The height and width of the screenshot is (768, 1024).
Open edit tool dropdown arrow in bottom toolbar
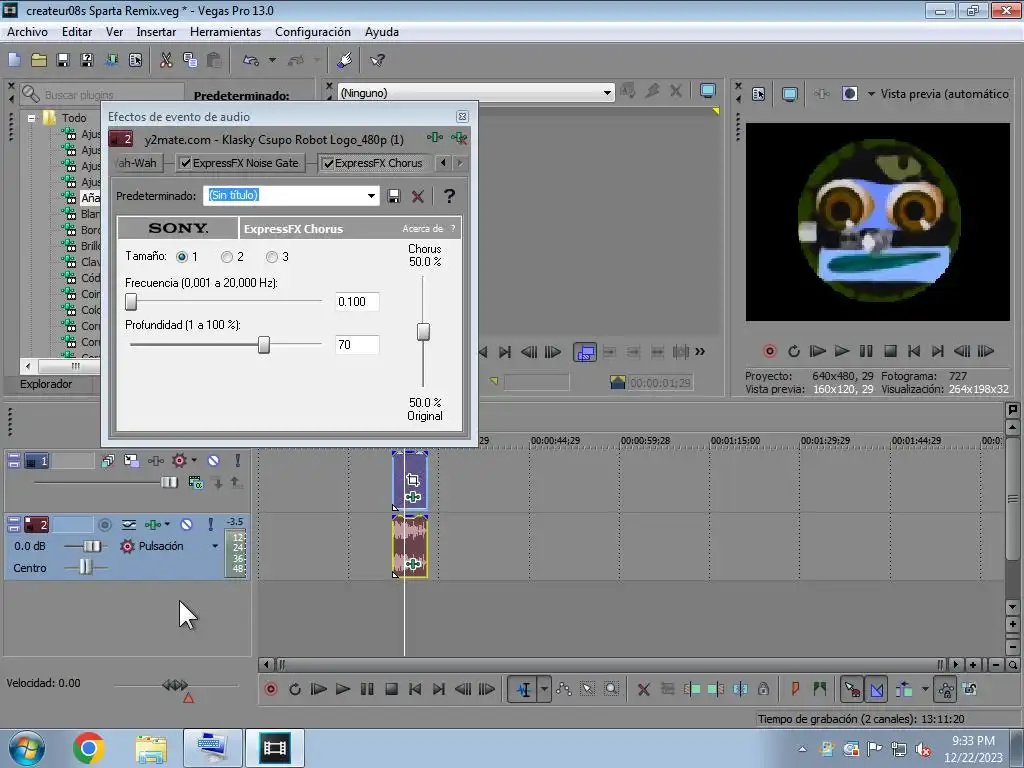tap(544, 689)
